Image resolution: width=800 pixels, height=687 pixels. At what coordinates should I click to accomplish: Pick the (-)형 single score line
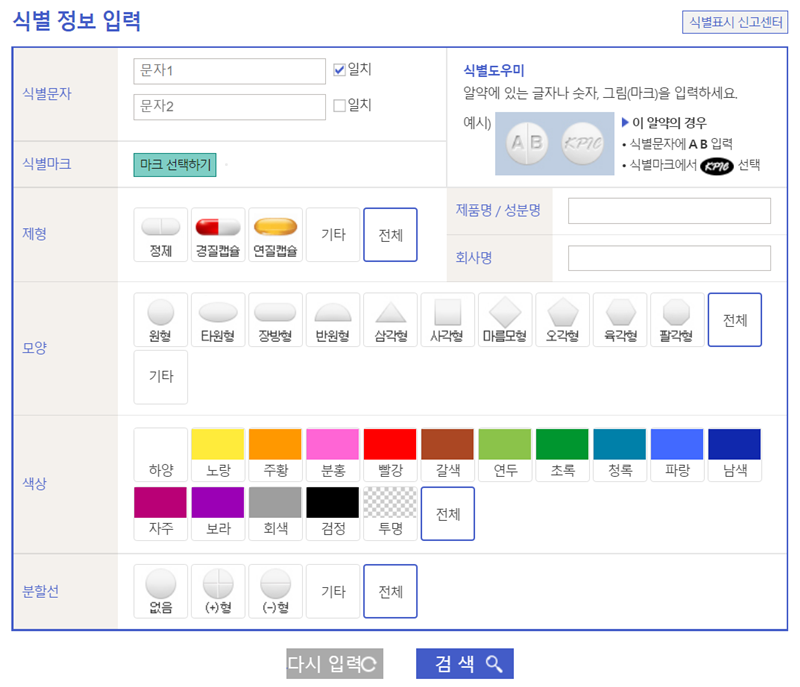point(276,591)
